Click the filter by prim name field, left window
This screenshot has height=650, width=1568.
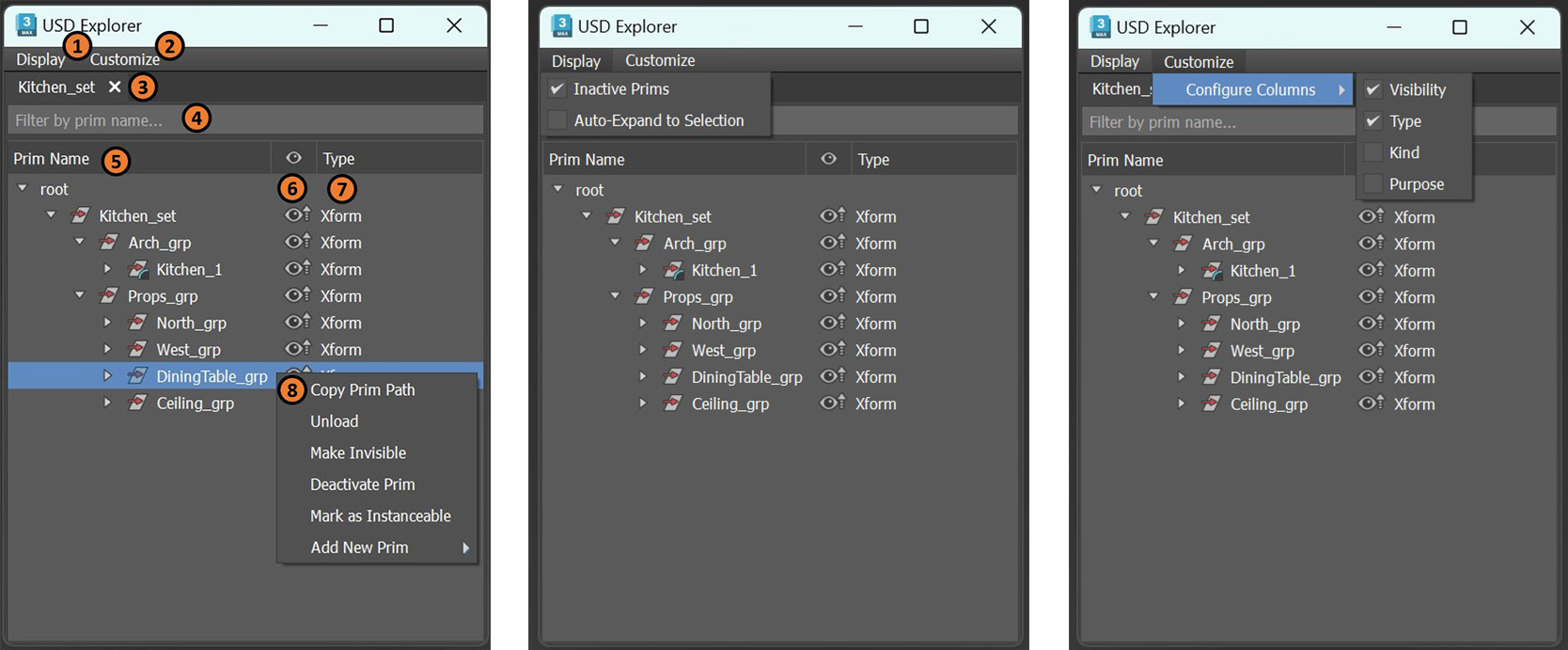245,119
